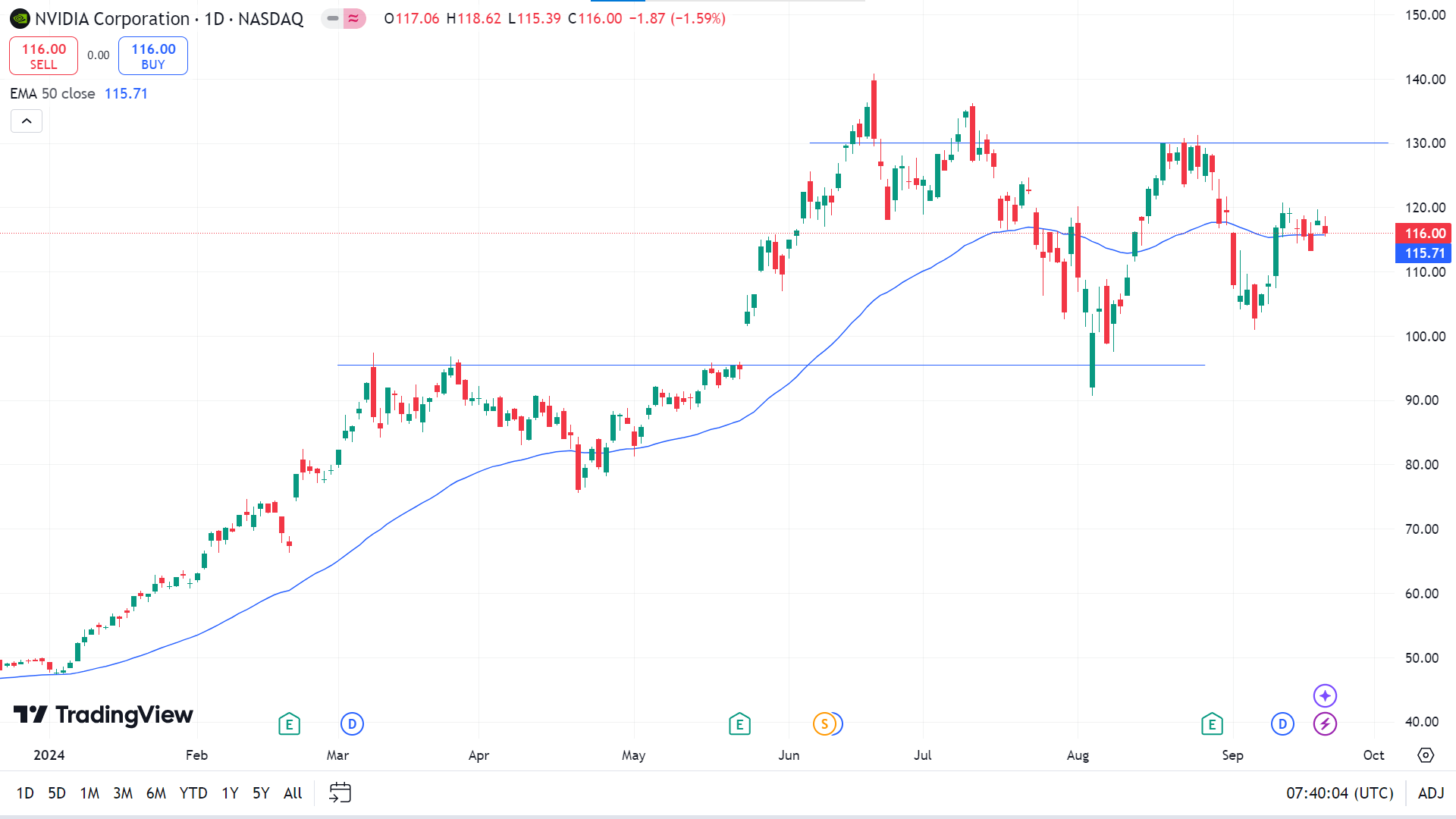Viewport: 1456px width, 819px height.
Task: Open the February earnings E marker
Action: pos(289,724)
